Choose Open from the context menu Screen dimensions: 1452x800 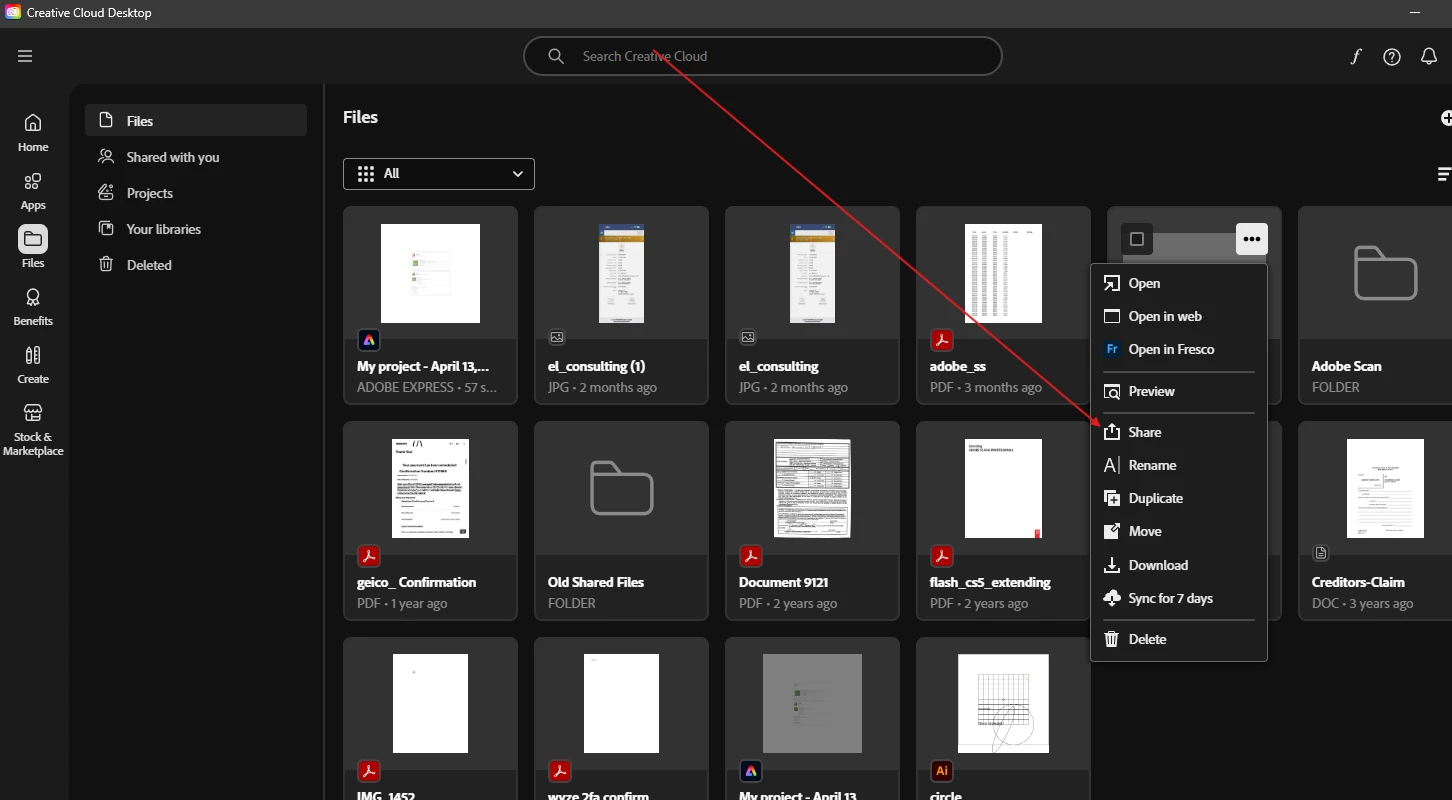point(1179,283)
